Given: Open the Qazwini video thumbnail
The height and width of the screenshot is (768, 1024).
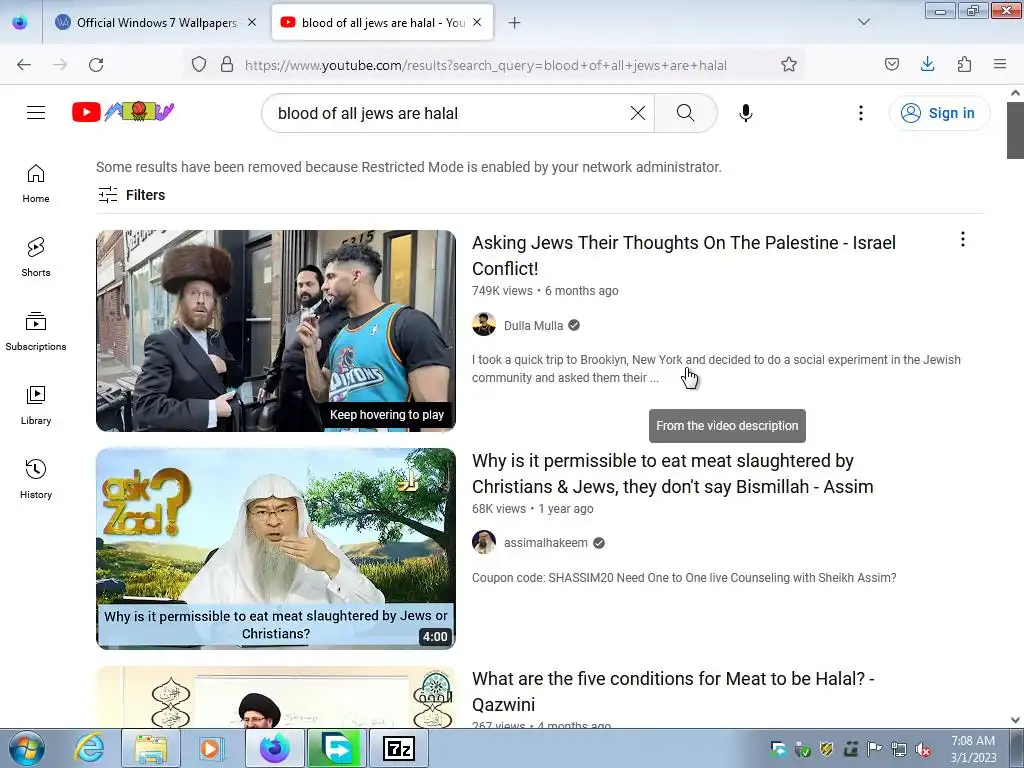Looking at the screenshot, I should point(276,697).
